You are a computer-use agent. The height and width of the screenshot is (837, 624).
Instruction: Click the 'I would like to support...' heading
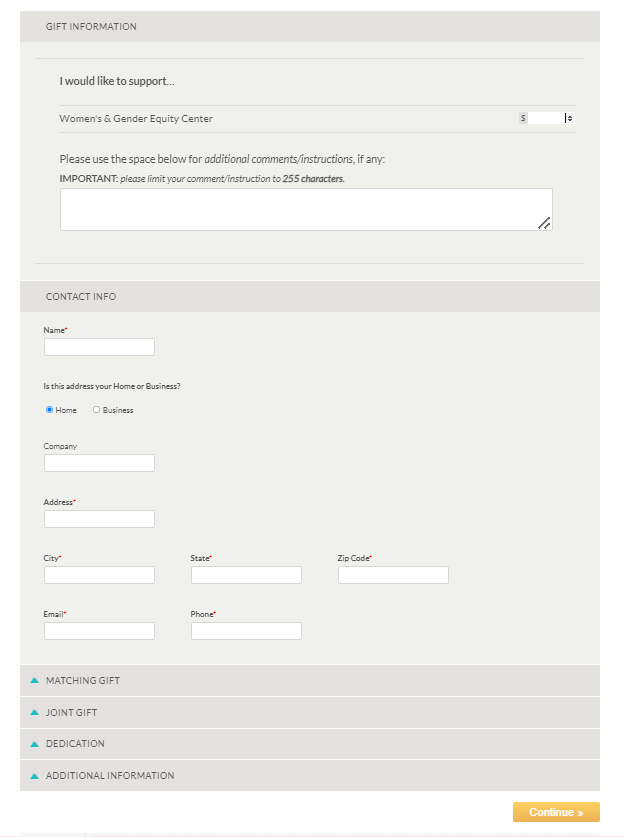click(x=117, y=81)
